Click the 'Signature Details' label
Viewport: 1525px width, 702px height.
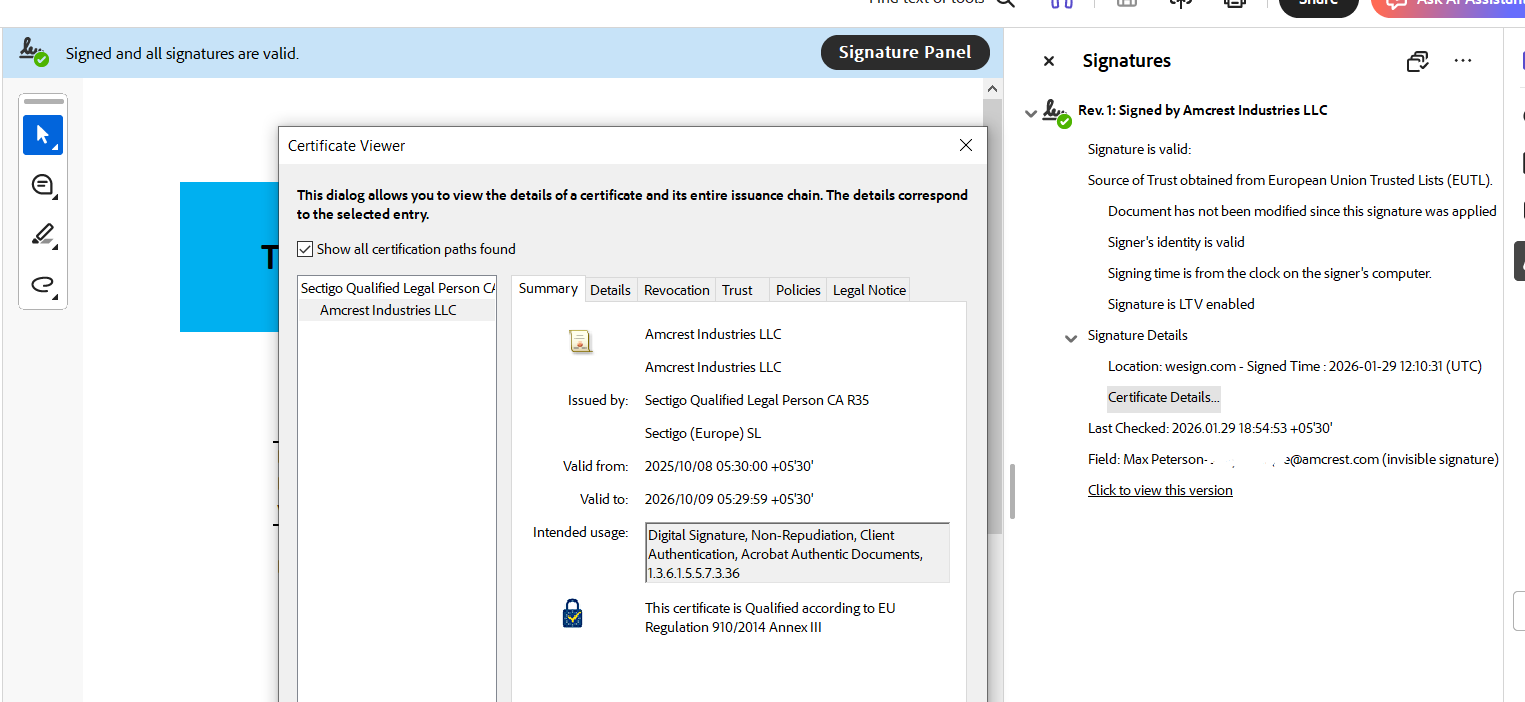[1138, 335]
